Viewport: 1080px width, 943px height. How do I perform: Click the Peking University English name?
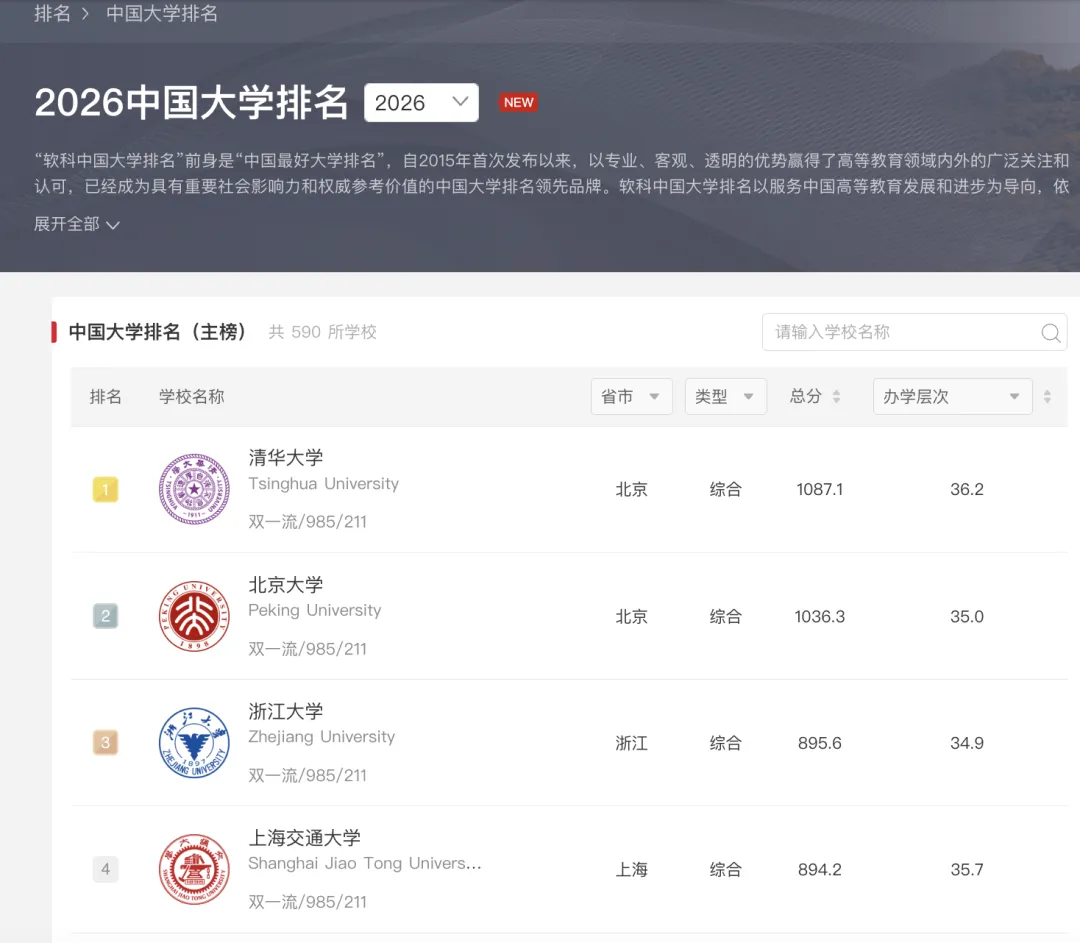click(x=315, y=610)
